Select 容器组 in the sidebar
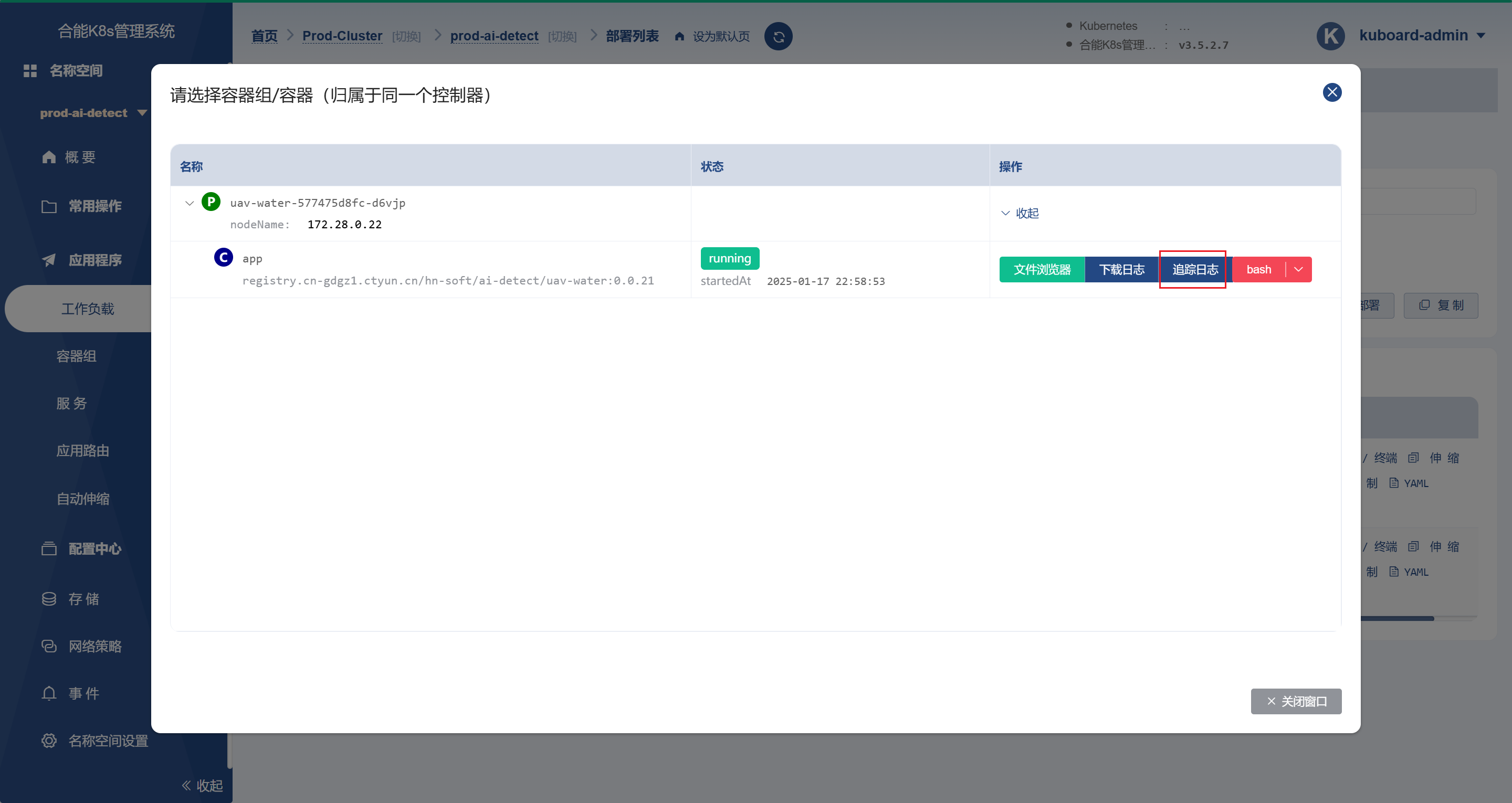This screenshot has width=1512, height=803. pos(76,356)
